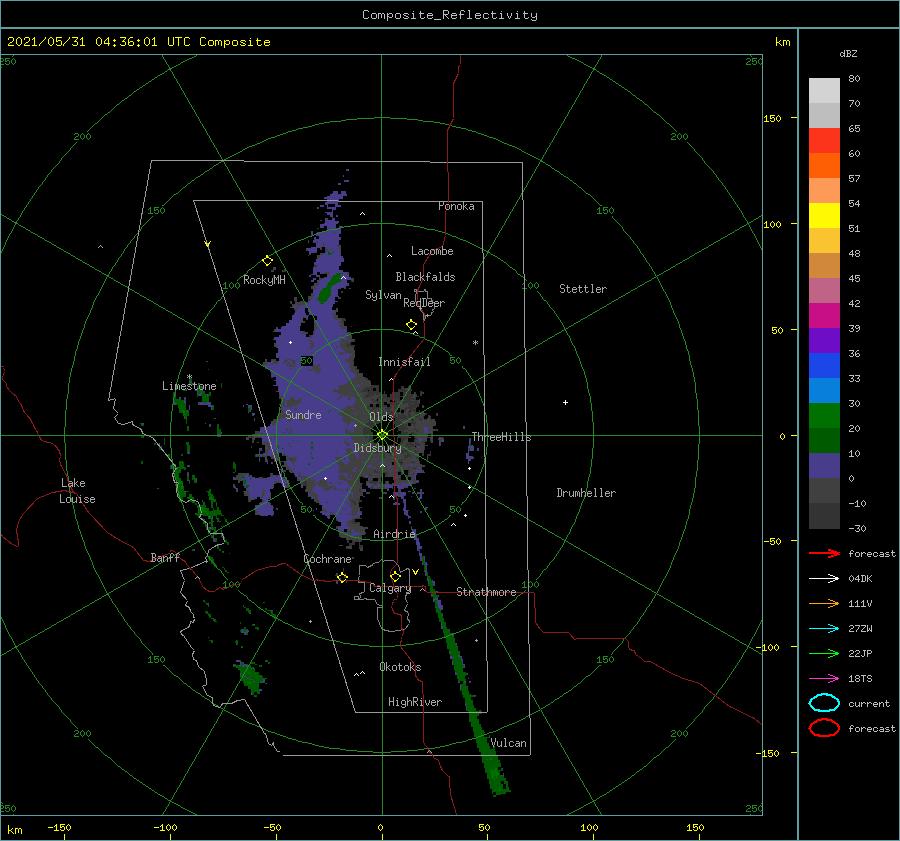
Task: Select the 39 dBZ magenta color swatch
Action: point(824,316)
